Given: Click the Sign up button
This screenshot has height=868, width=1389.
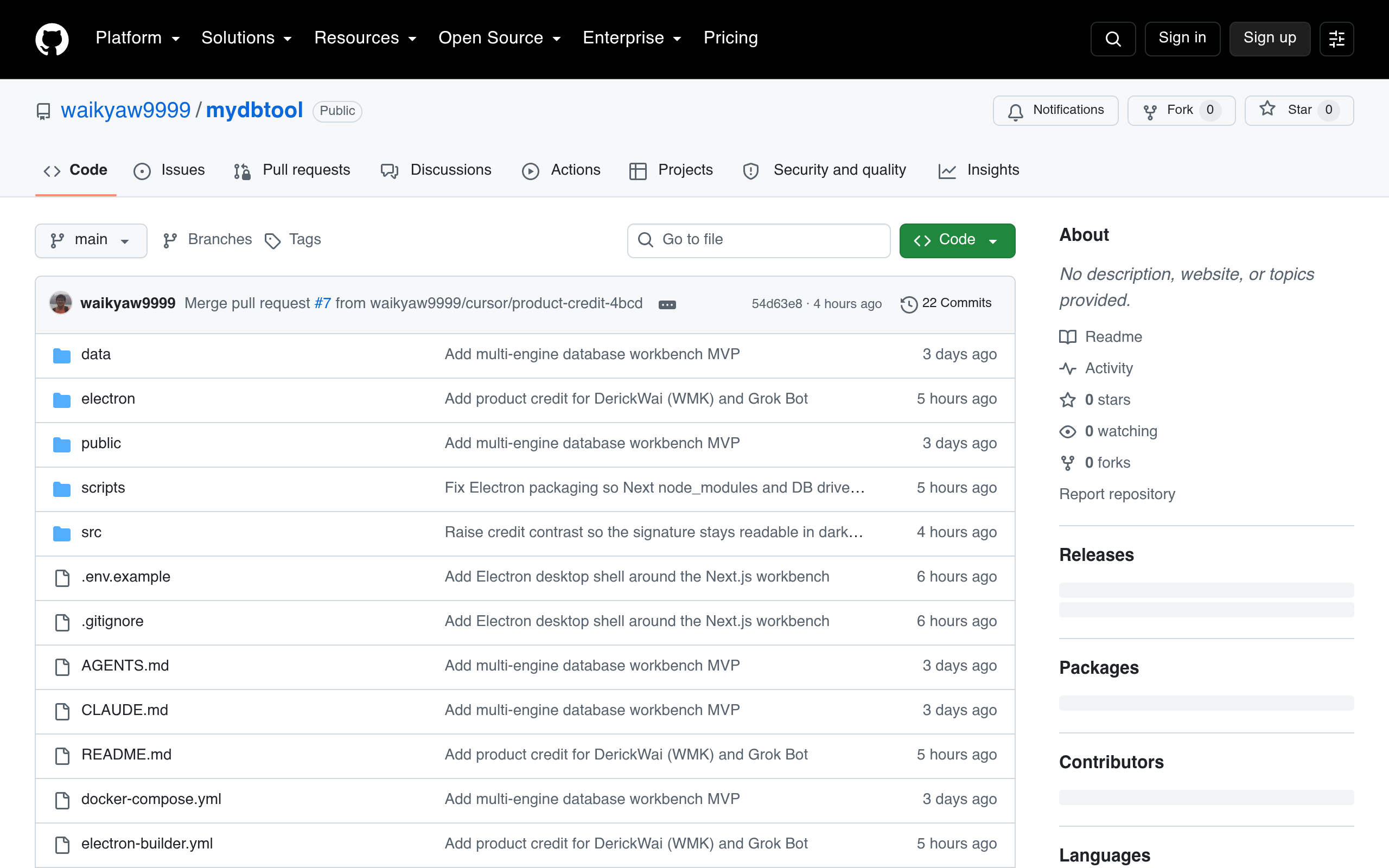Looking at the screenshot, I should (x=1270, y=39).
